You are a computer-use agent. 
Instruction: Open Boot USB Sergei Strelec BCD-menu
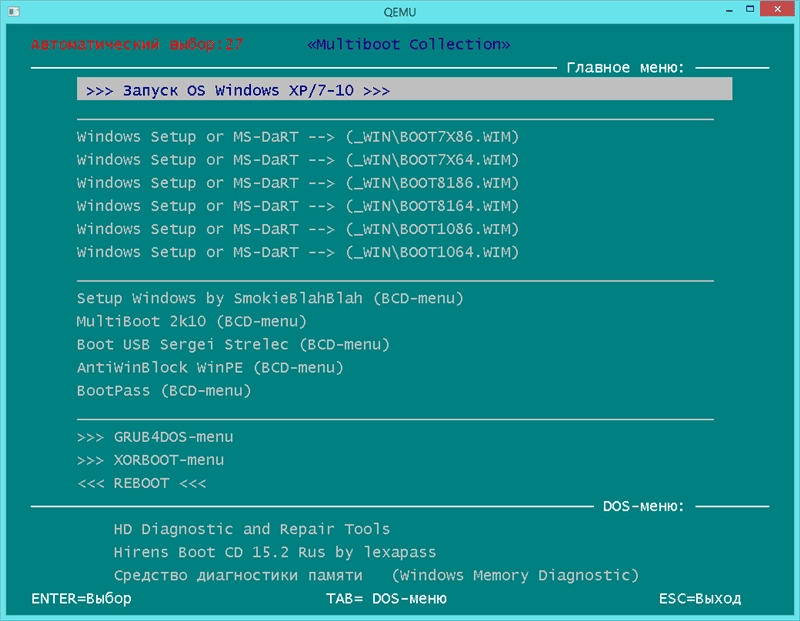[233, 344]
